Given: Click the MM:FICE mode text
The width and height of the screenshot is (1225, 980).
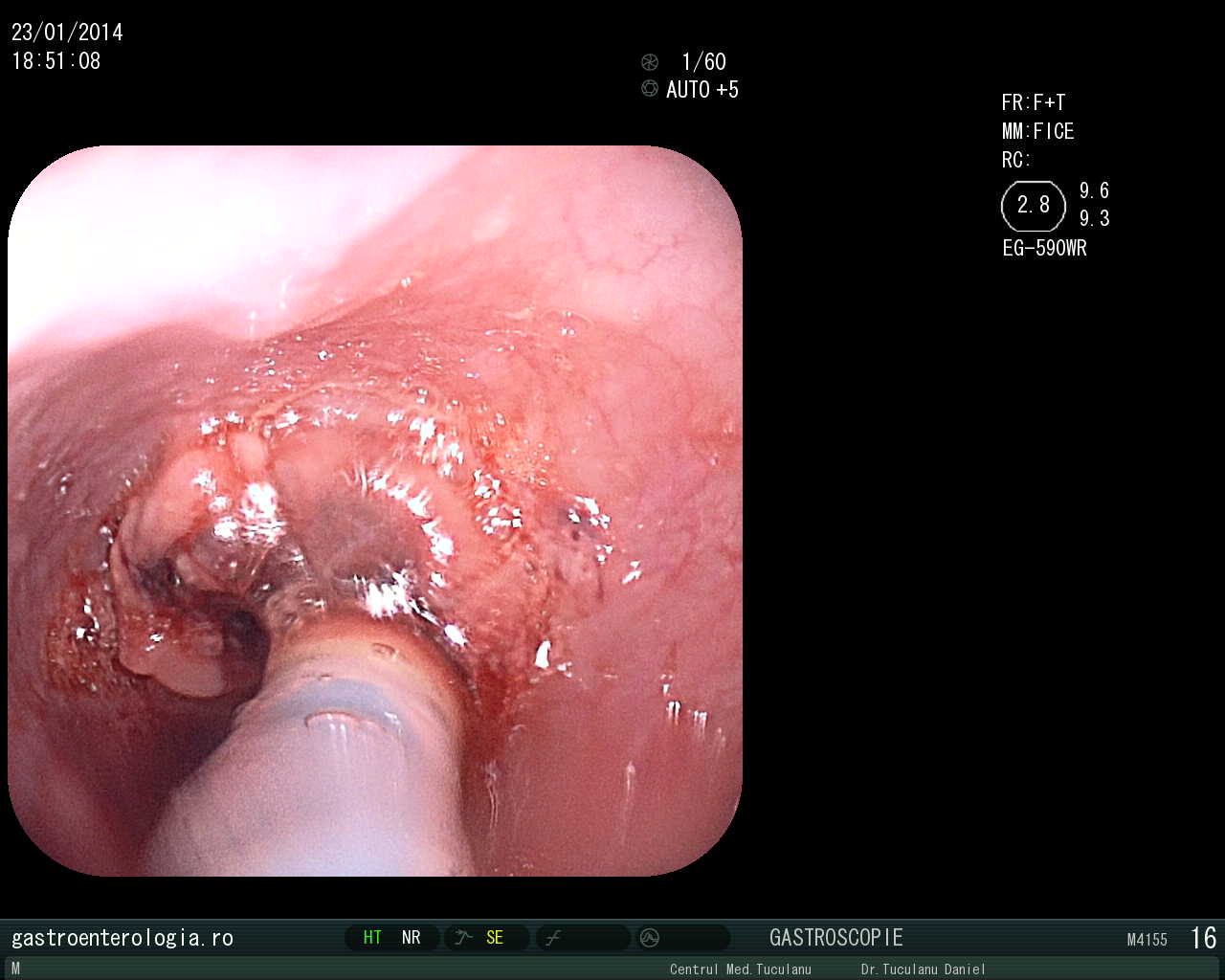Looking at the screenshot, I should coord(1038,131).
